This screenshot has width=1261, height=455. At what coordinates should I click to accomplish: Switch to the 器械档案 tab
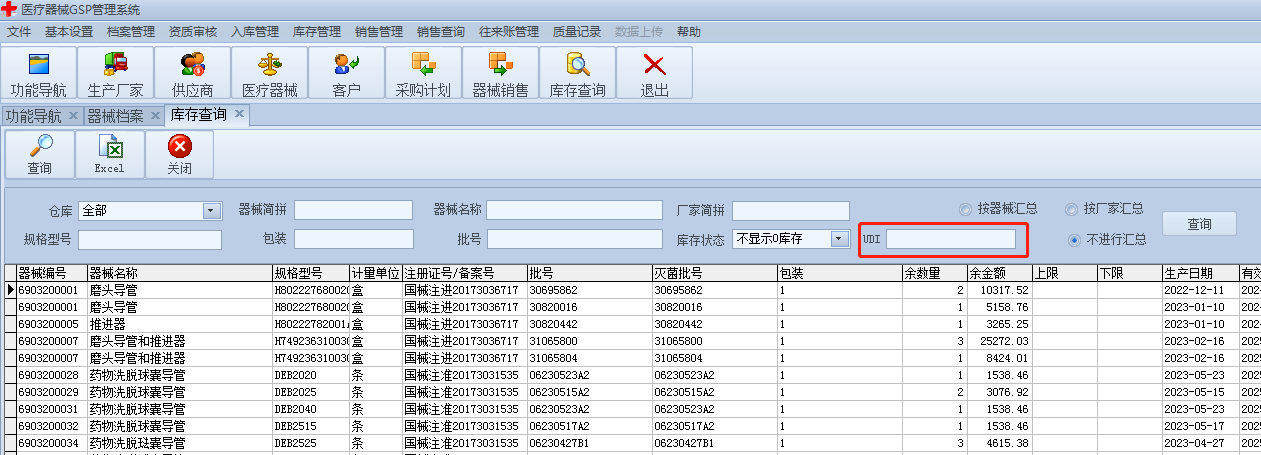coord(116,116)
